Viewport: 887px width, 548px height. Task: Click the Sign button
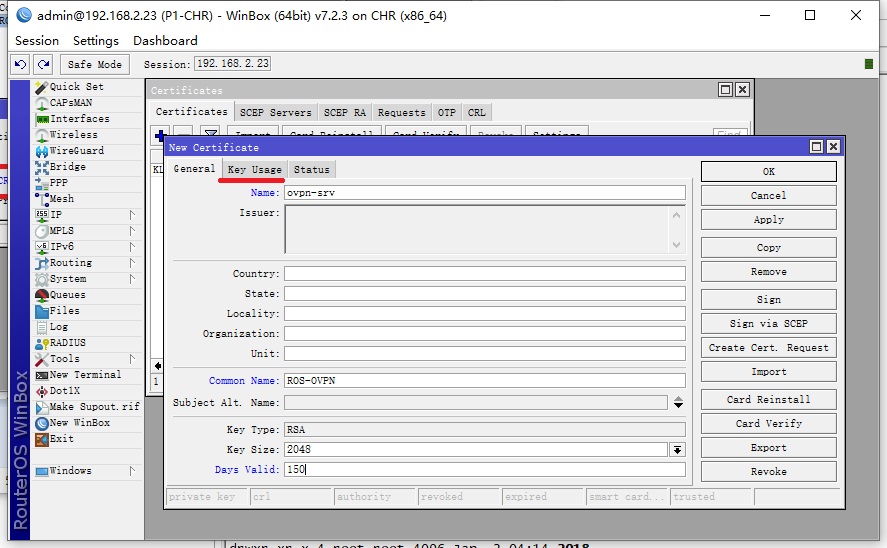(x=768, y=300)
